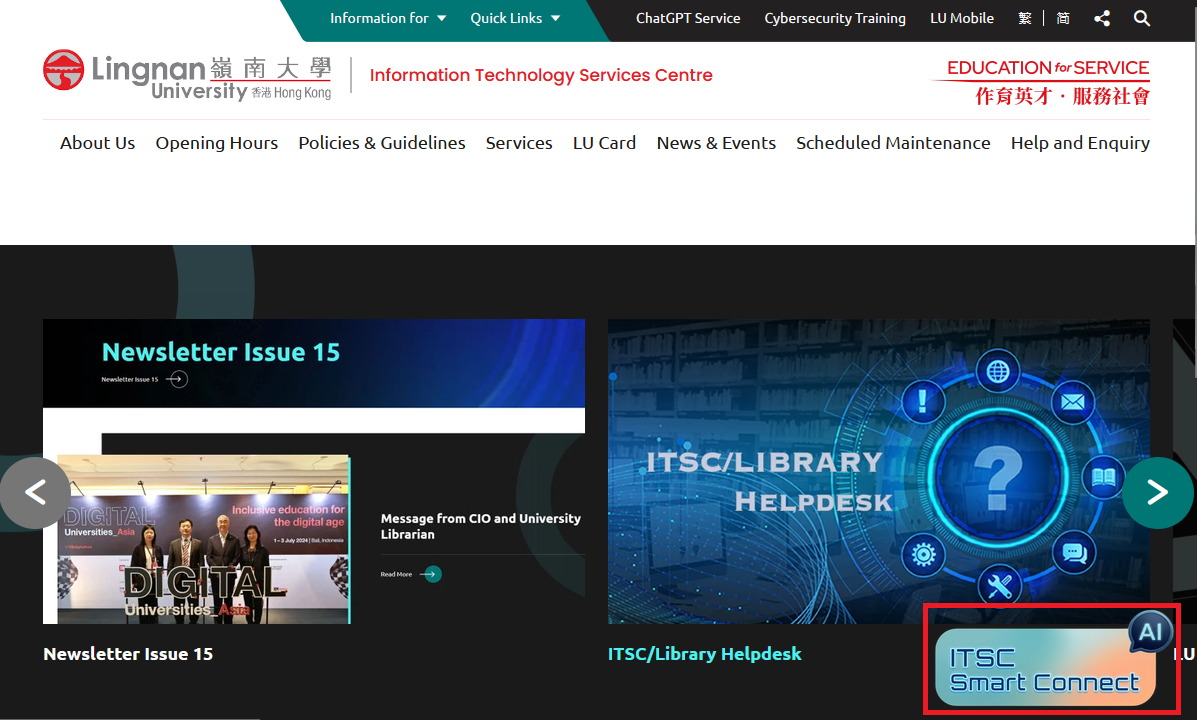Click the Newsletter Issue 15 banner arrow
1197x720 pixels.
(x=177, y=379)
